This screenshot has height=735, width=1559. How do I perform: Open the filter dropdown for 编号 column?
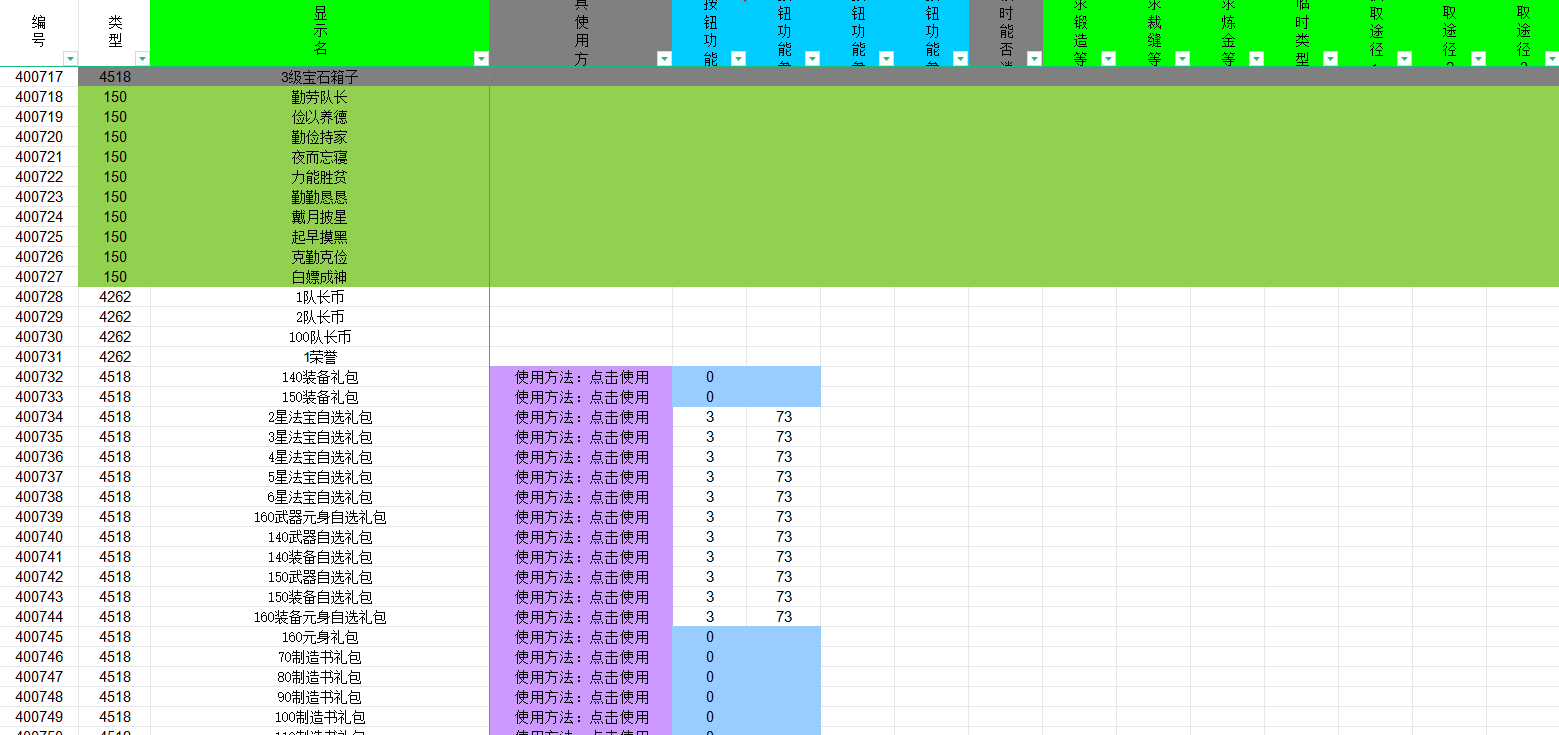69,59
